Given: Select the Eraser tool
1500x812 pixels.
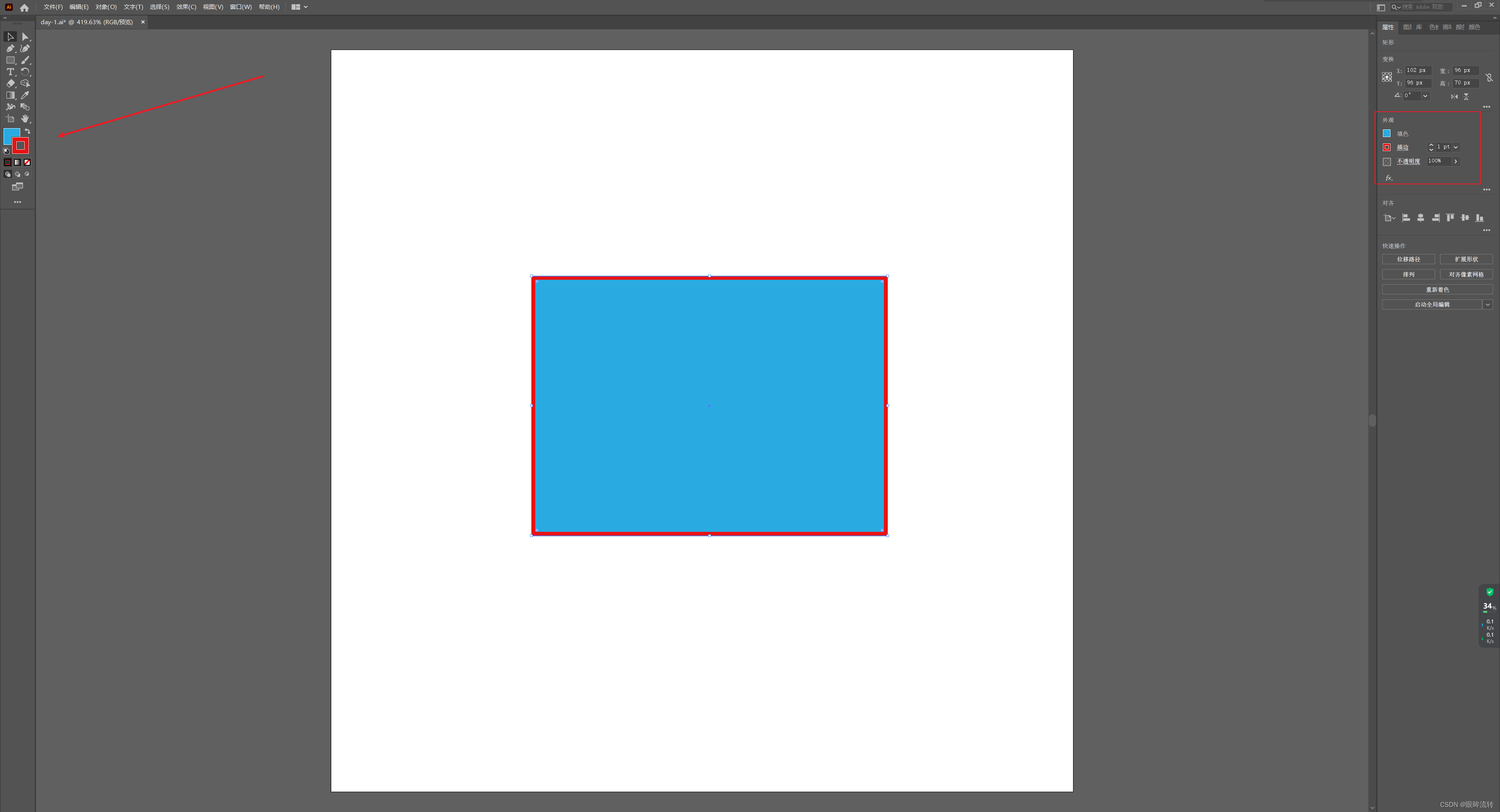Looking at the screenshot, I should click(10, 83).
